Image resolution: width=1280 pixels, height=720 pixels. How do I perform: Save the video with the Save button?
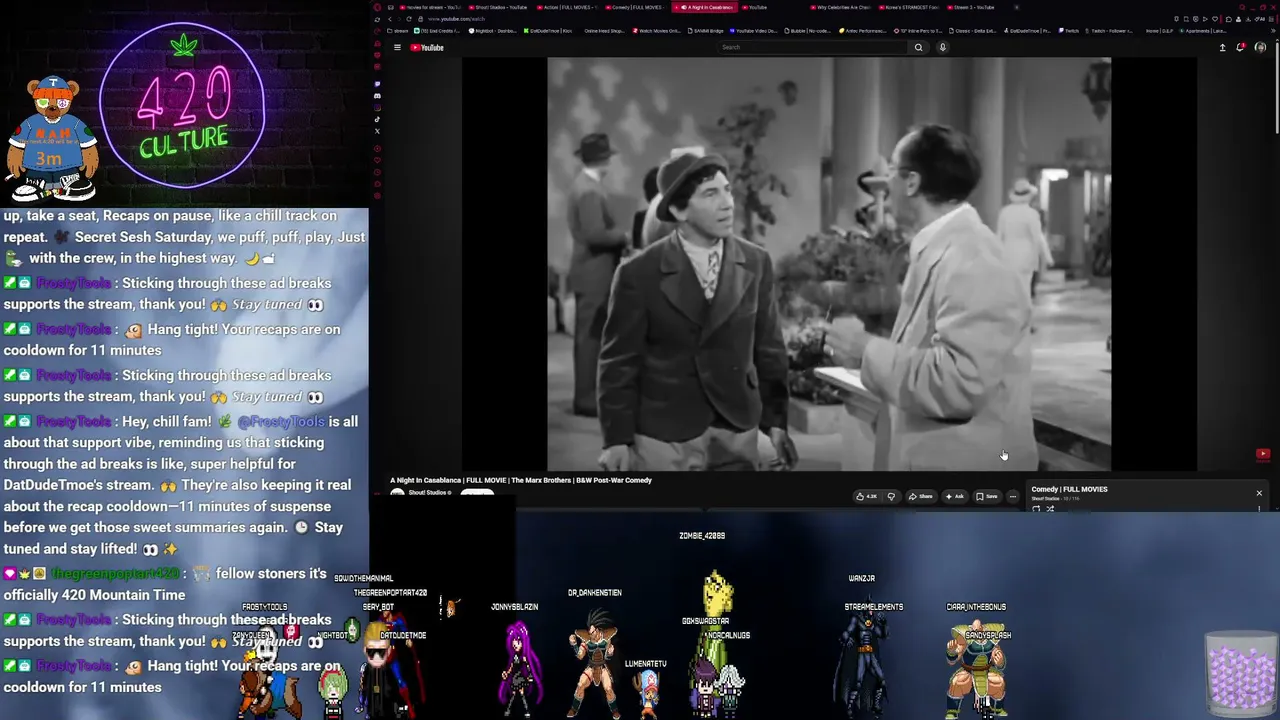coord(987,496)
